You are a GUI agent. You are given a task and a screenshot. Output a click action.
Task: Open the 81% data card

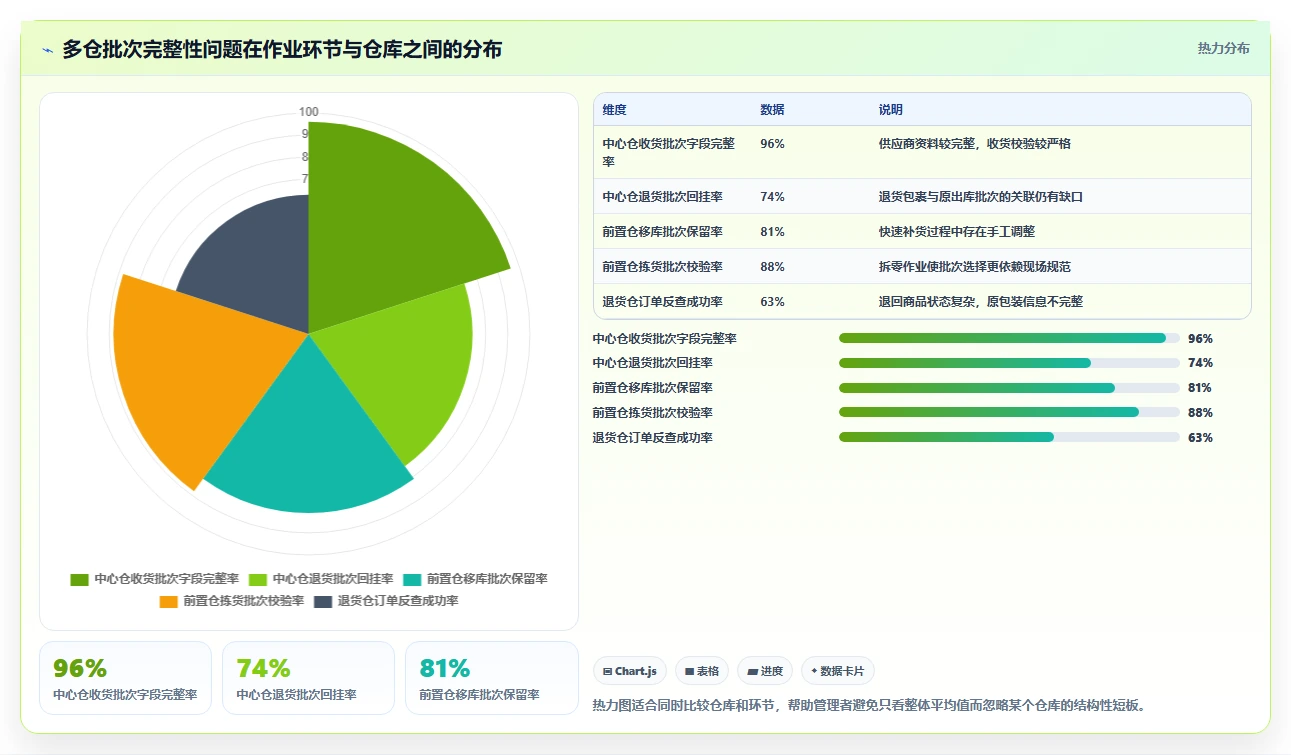tap(492, 678)
